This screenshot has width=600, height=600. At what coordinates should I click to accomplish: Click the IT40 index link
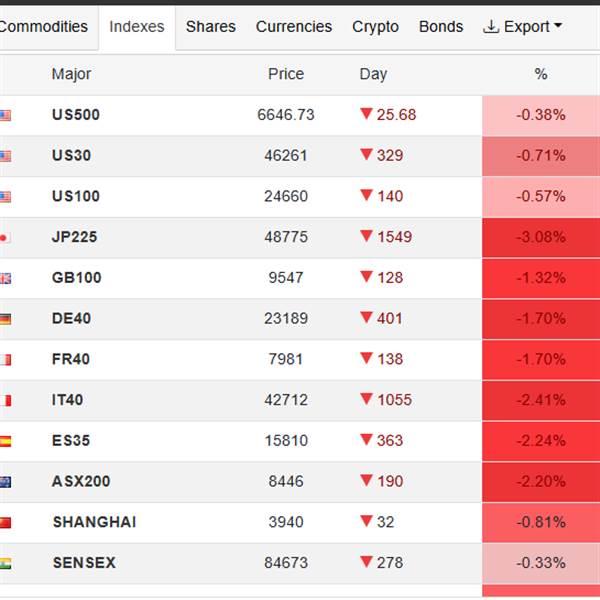click(68, 400)
